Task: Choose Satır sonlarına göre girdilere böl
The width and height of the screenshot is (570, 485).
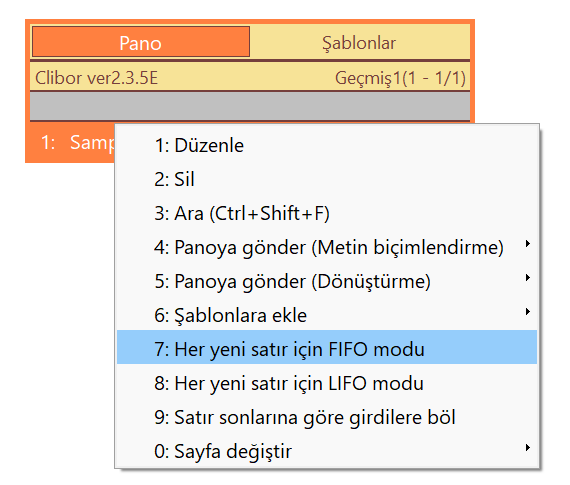Action: (326, 417)
